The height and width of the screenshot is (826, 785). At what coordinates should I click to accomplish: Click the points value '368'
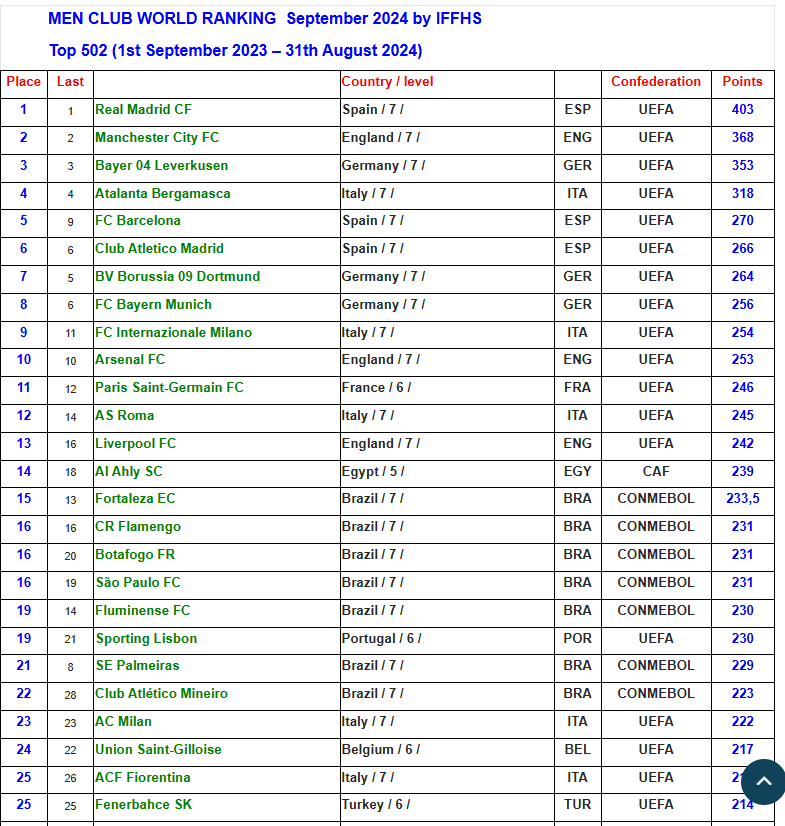pyautogui.click(x=742, y=137)
